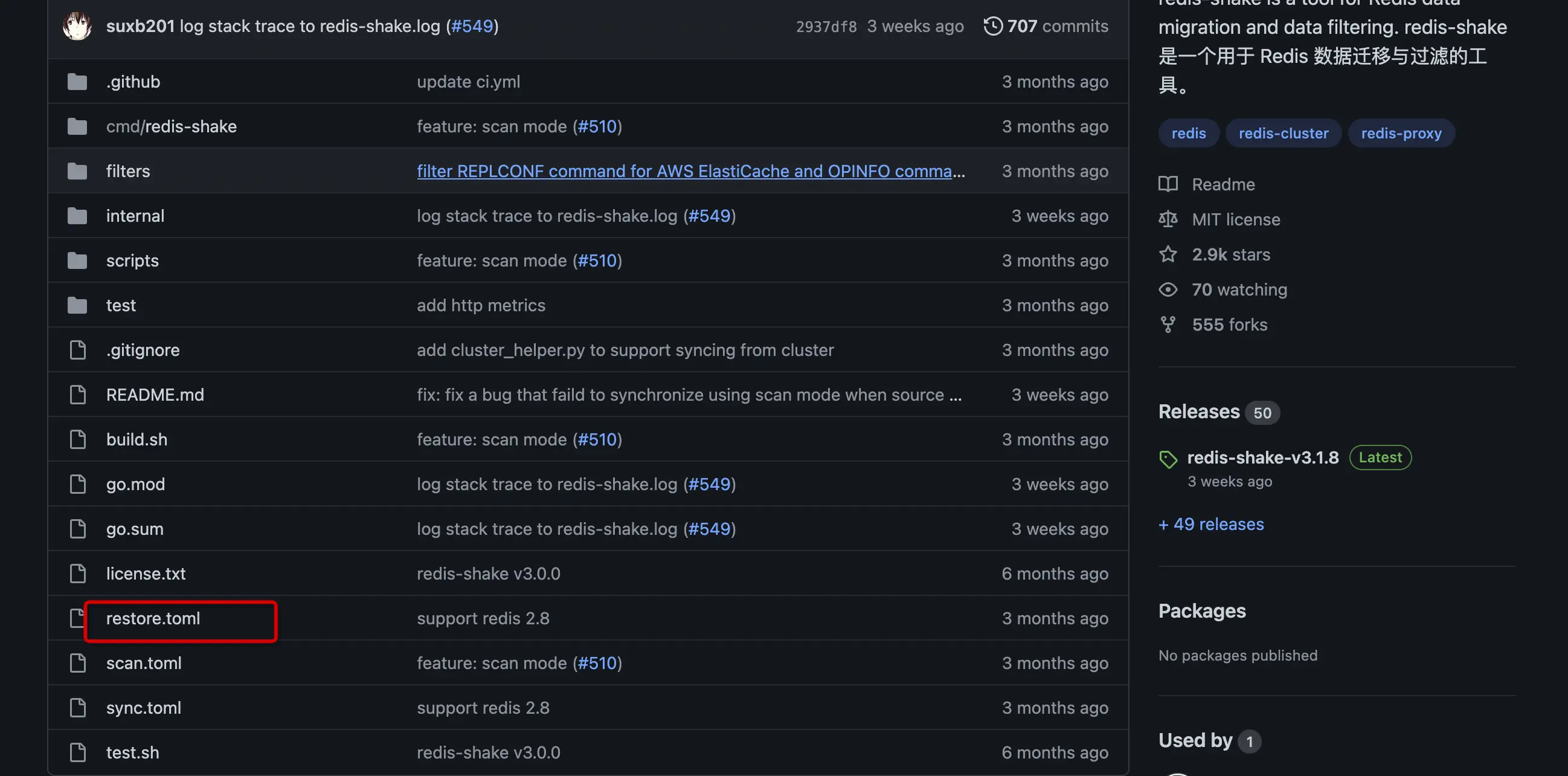The width and height of the screenshot is (1568, 776).
Task: Open latest commit message log stack trace
Action: click(x=309, y=26)
